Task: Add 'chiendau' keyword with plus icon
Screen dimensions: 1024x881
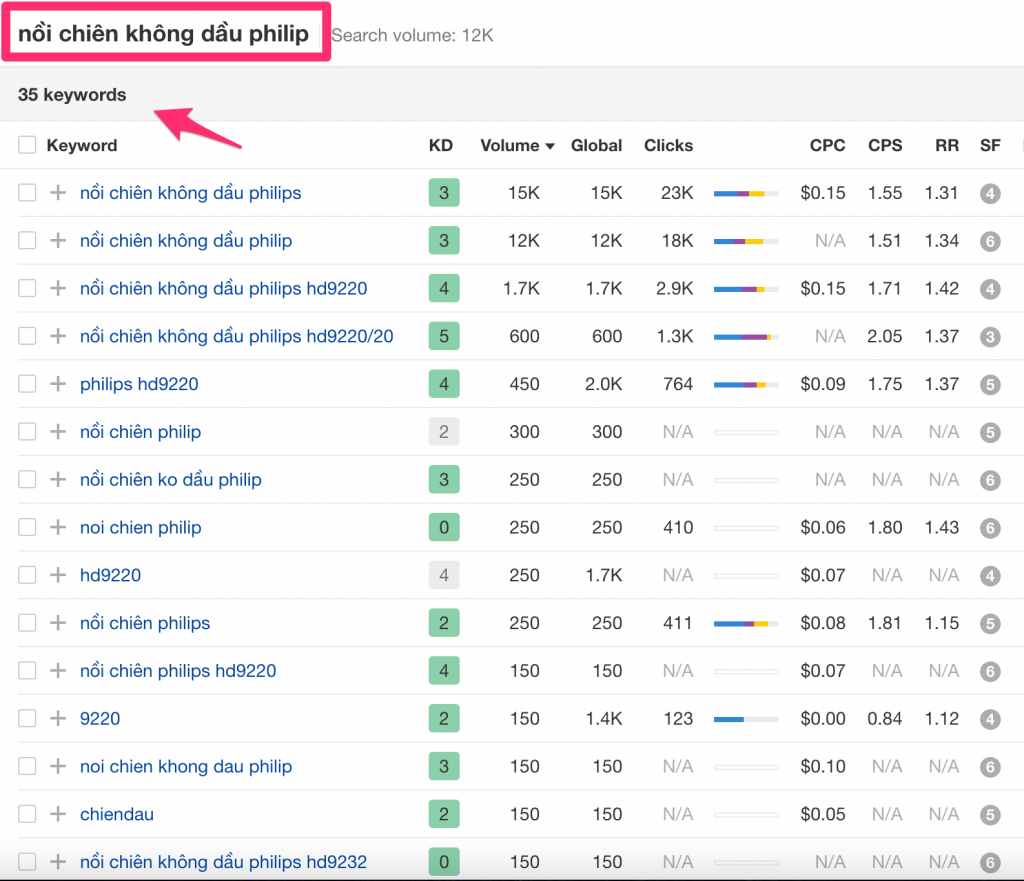Action: pos(58,814)
